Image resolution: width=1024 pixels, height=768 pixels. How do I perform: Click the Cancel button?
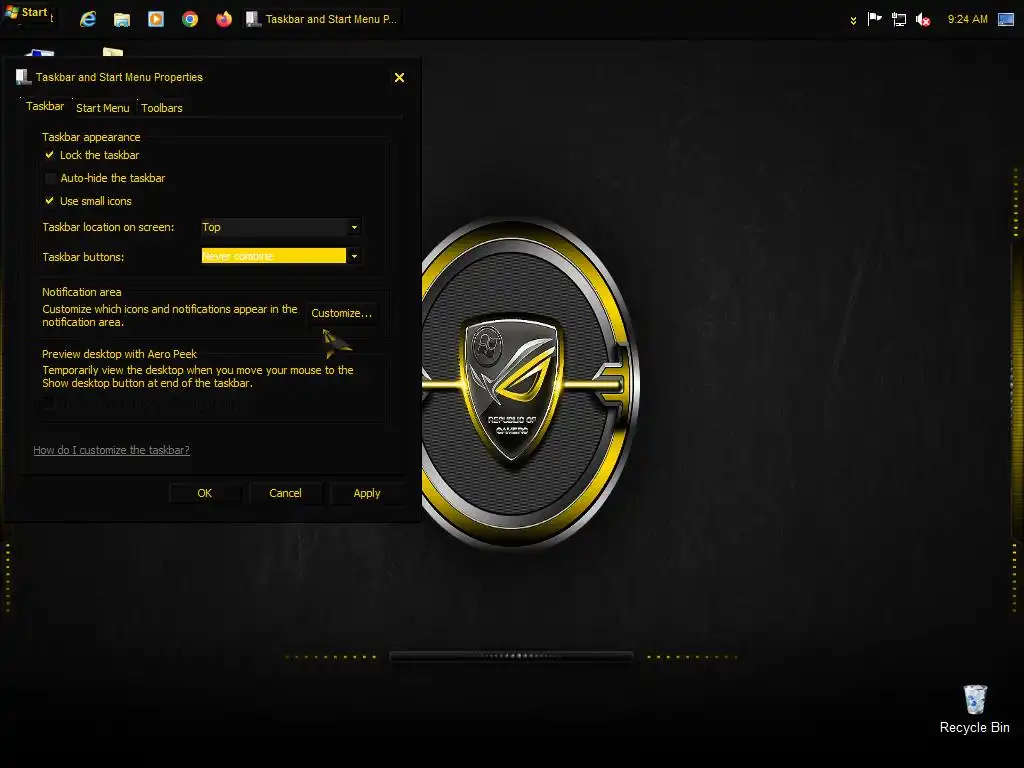285,493
